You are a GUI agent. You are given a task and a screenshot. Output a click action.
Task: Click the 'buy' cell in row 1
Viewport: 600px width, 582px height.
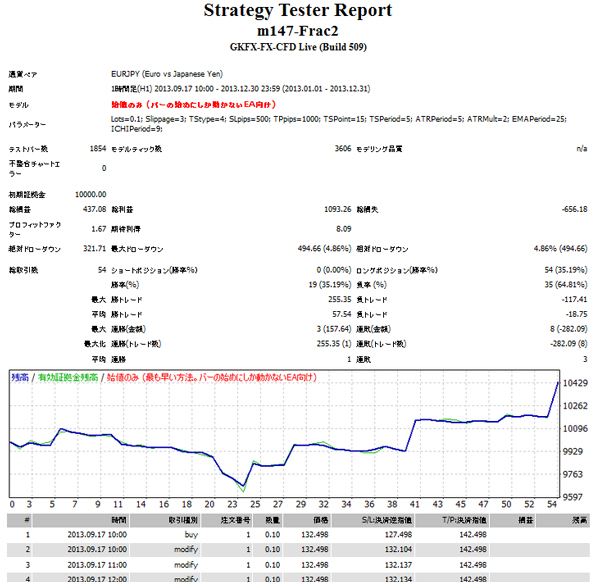pyautogui.click(x=191, y=535)
